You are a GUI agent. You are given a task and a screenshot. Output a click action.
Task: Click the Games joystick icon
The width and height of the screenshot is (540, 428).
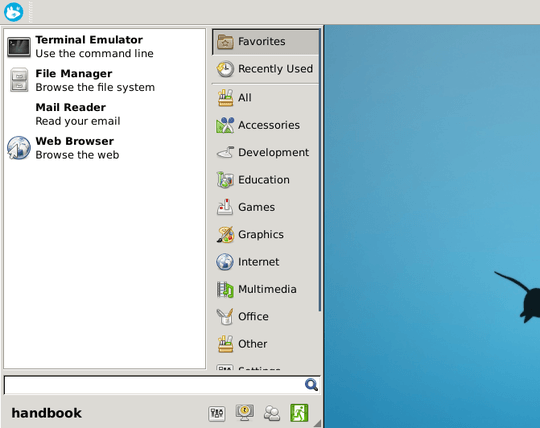[x=225, y=207]
